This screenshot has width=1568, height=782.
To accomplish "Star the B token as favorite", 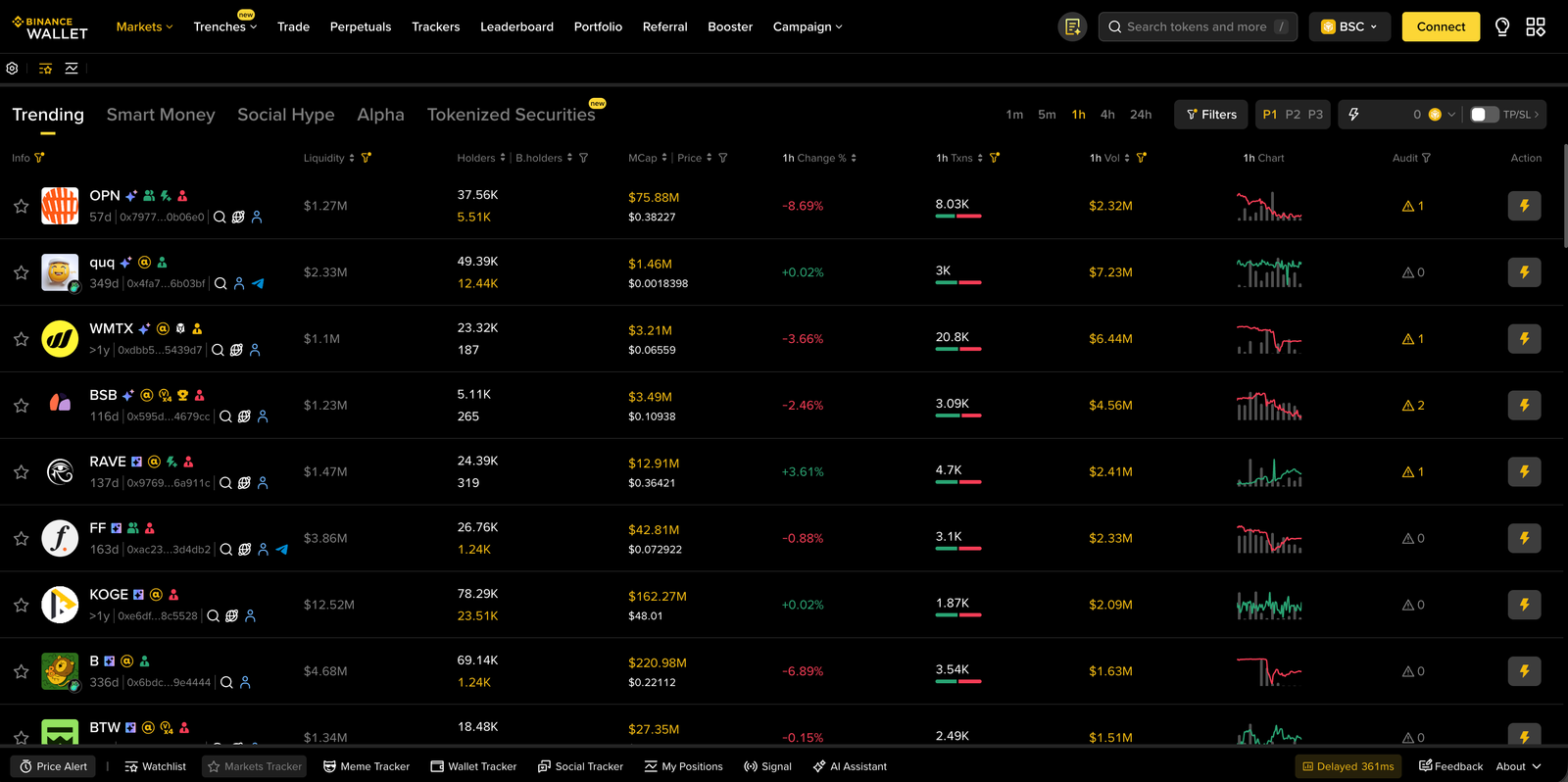I will [21, 671].
